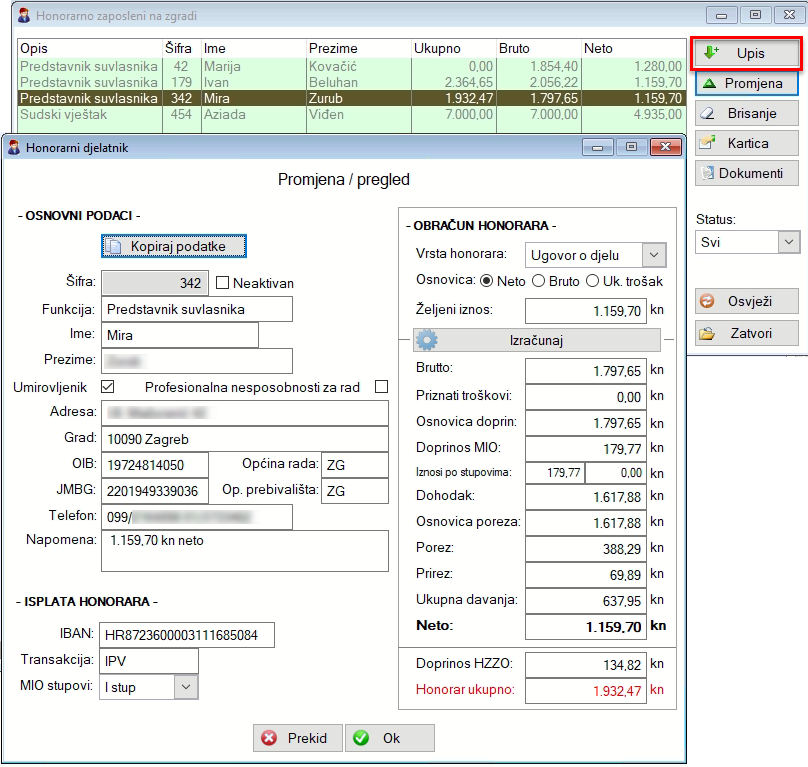Viewport: 808px width, 767px height.
Task: Click into the IBAN input field
Action: (x=186, y=635)
